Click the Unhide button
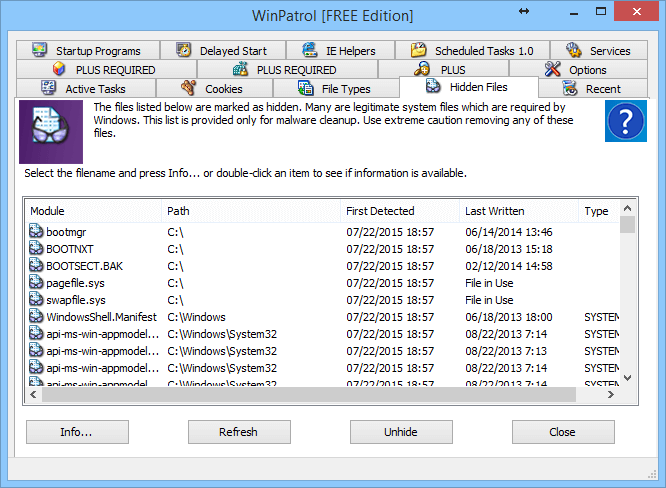 point(401,432)
